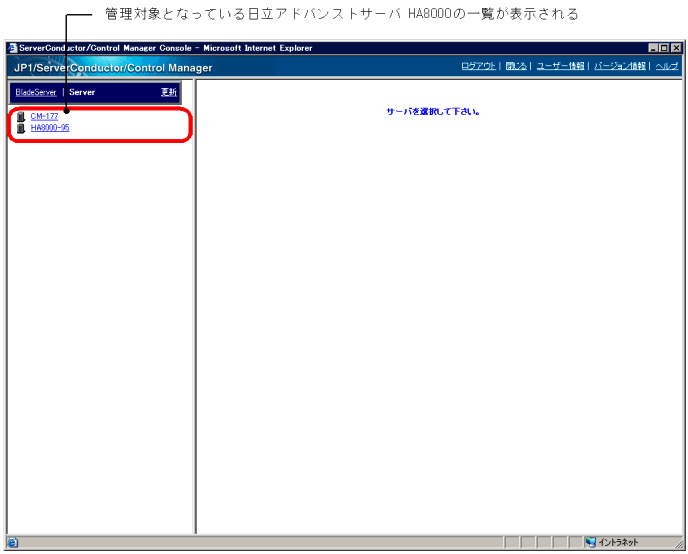Click the 更新 refresh link

coord(168,92)
